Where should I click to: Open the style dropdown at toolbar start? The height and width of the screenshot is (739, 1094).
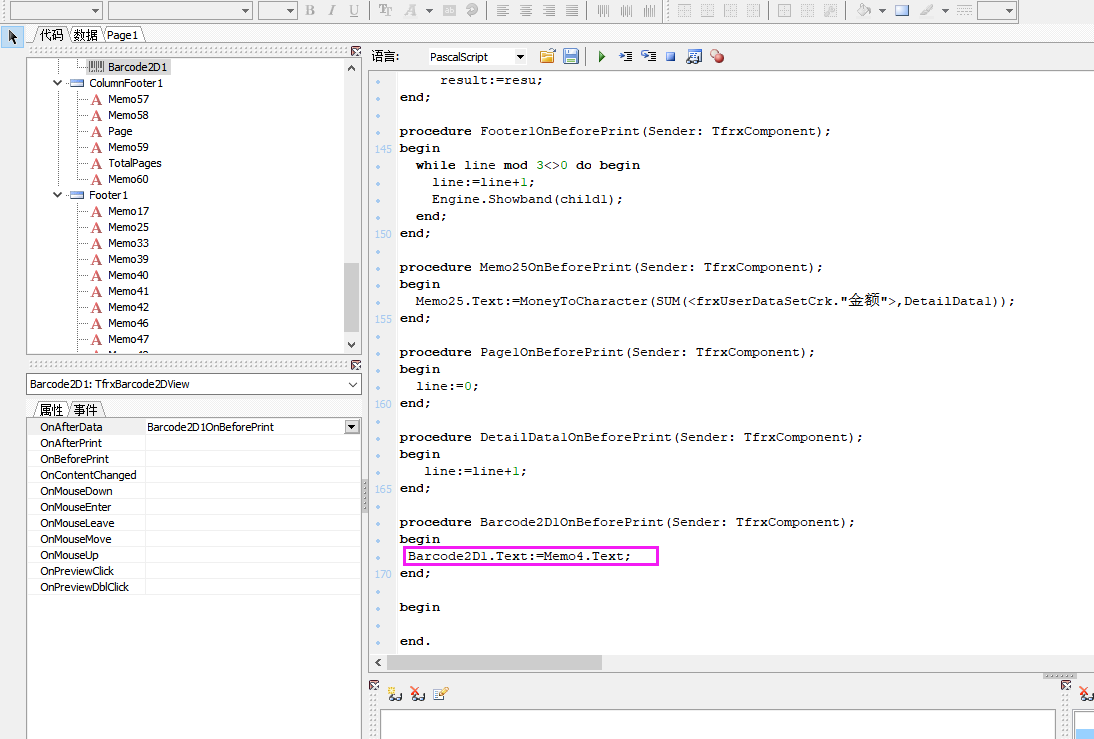click(x=96, y=10)
